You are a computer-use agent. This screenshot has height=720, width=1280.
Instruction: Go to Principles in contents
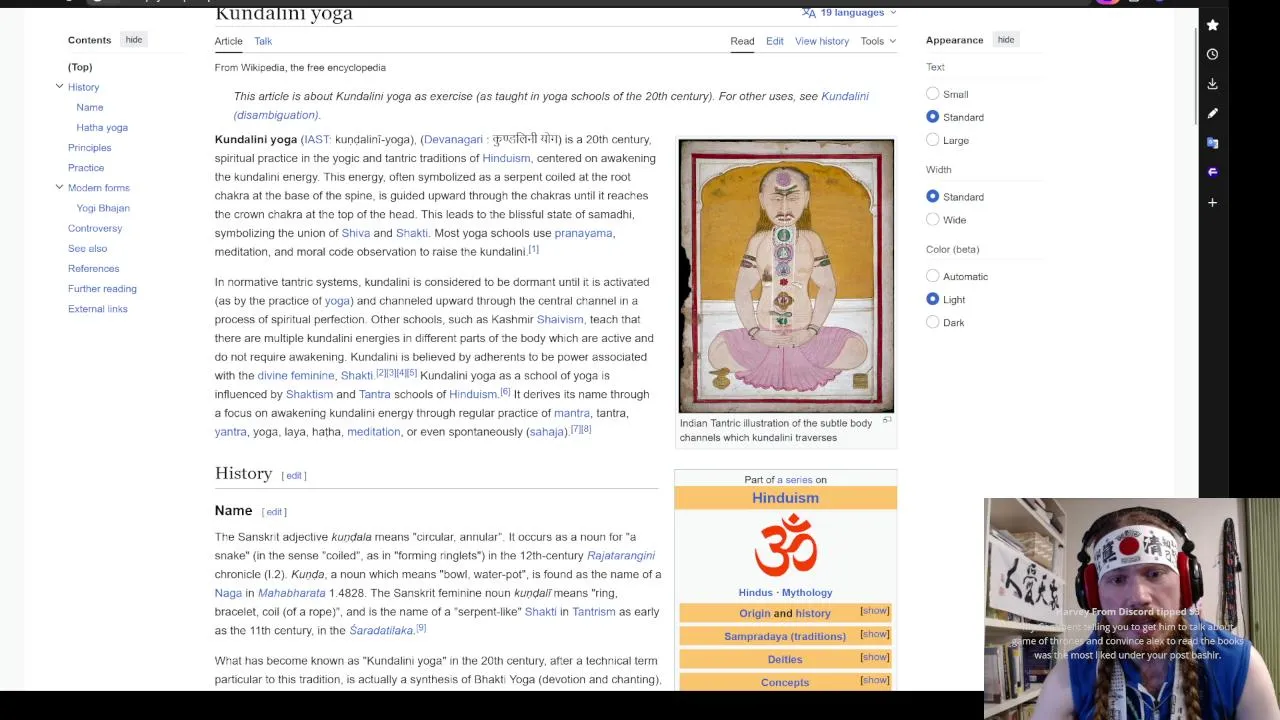pos(90,147)
